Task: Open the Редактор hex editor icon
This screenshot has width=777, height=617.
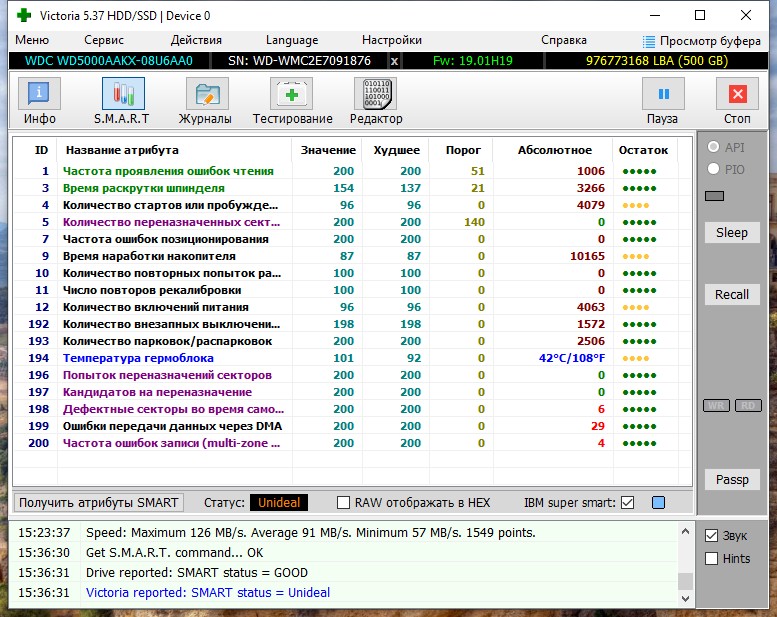Action: (376, 94)
